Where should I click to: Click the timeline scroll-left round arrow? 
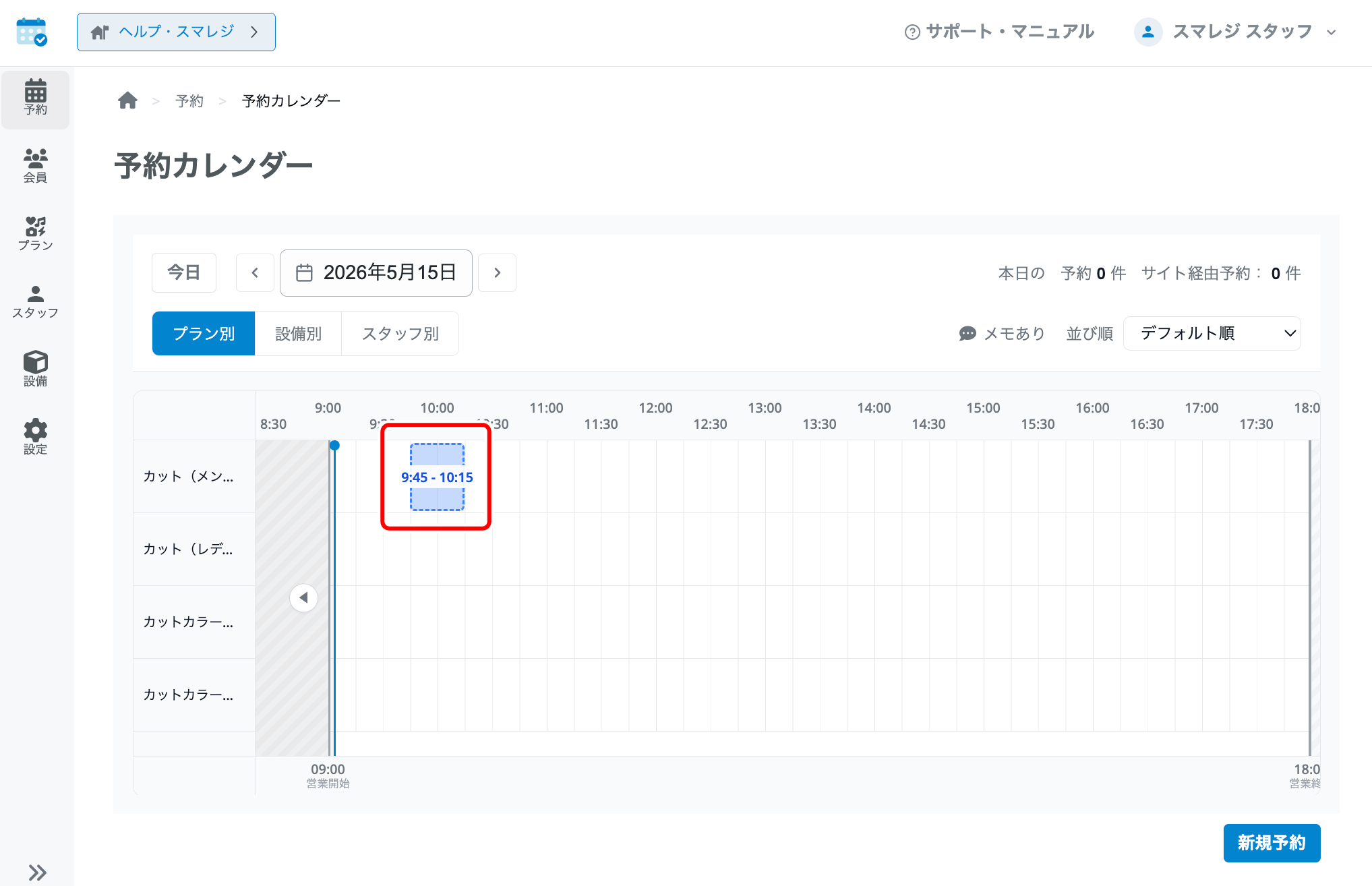[x=304, y=597]
